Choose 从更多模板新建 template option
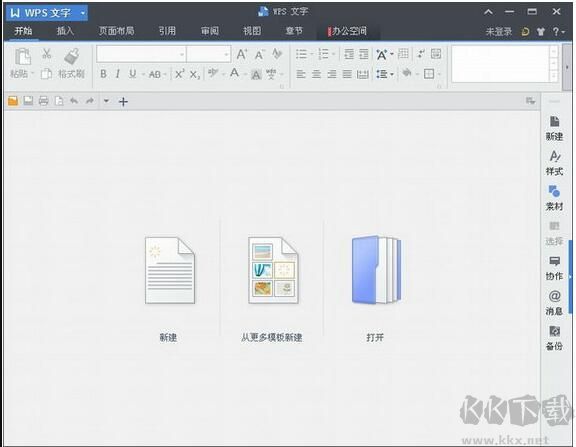The image size is (576, 447). (x=273, y=270)
